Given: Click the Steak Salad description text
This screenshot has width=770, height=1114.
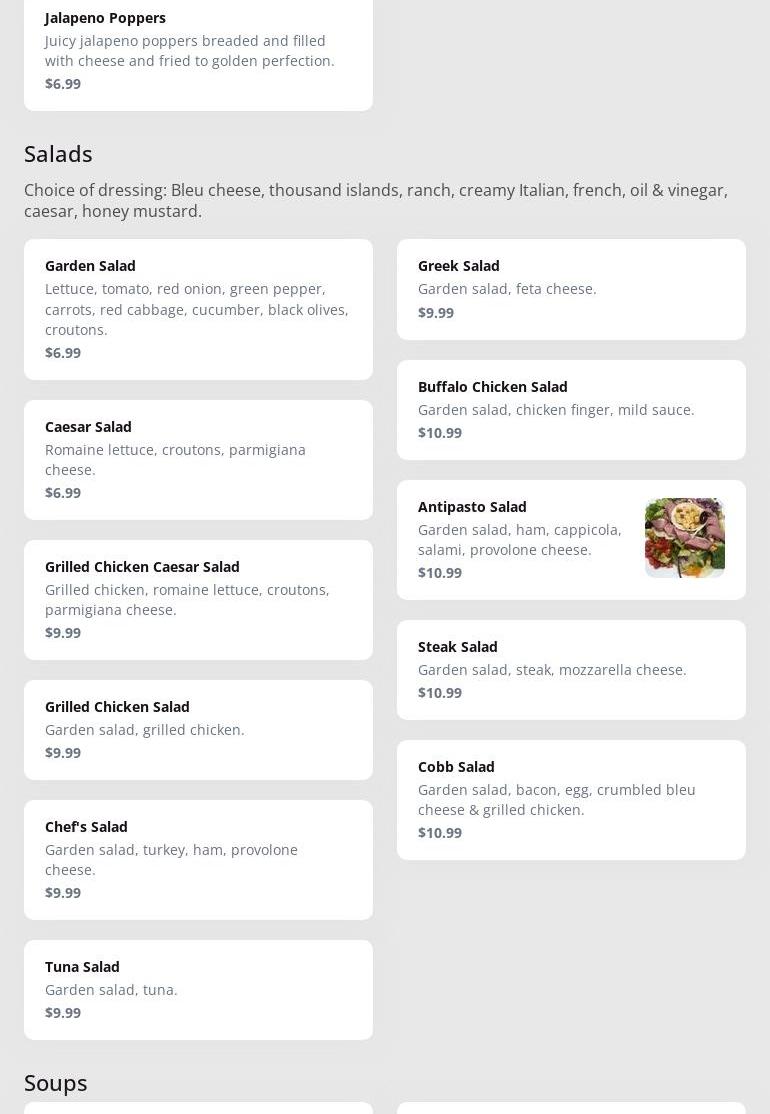Looking at the screenshot, I should 552,670.
